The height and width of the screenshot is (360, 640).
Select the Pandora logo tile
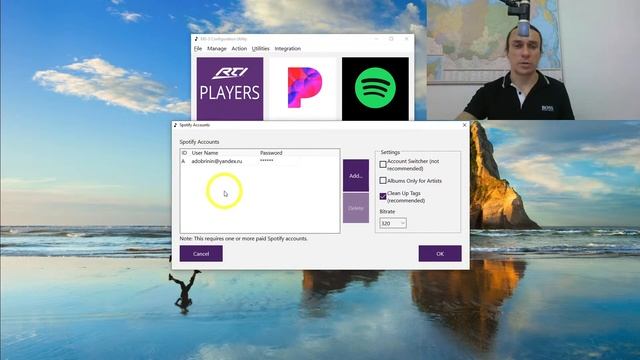(302, 89)
